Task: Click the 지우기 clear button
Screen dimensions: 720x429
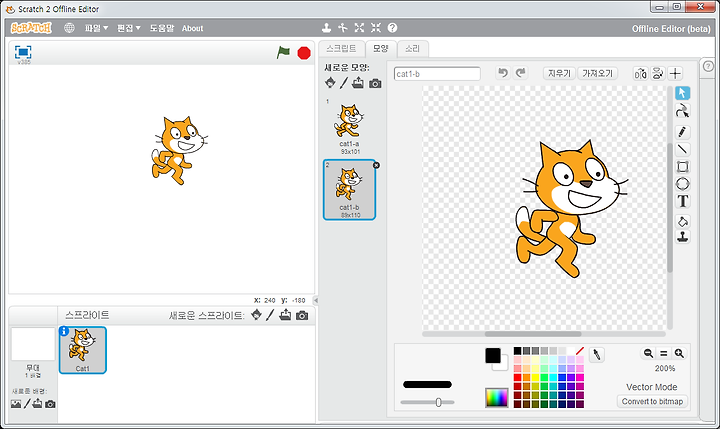Action: [x=559, y=73]
